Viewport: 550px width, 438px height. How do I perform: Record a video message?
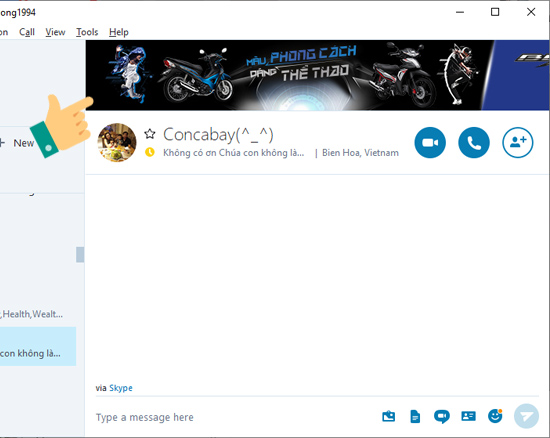[442, 417]
